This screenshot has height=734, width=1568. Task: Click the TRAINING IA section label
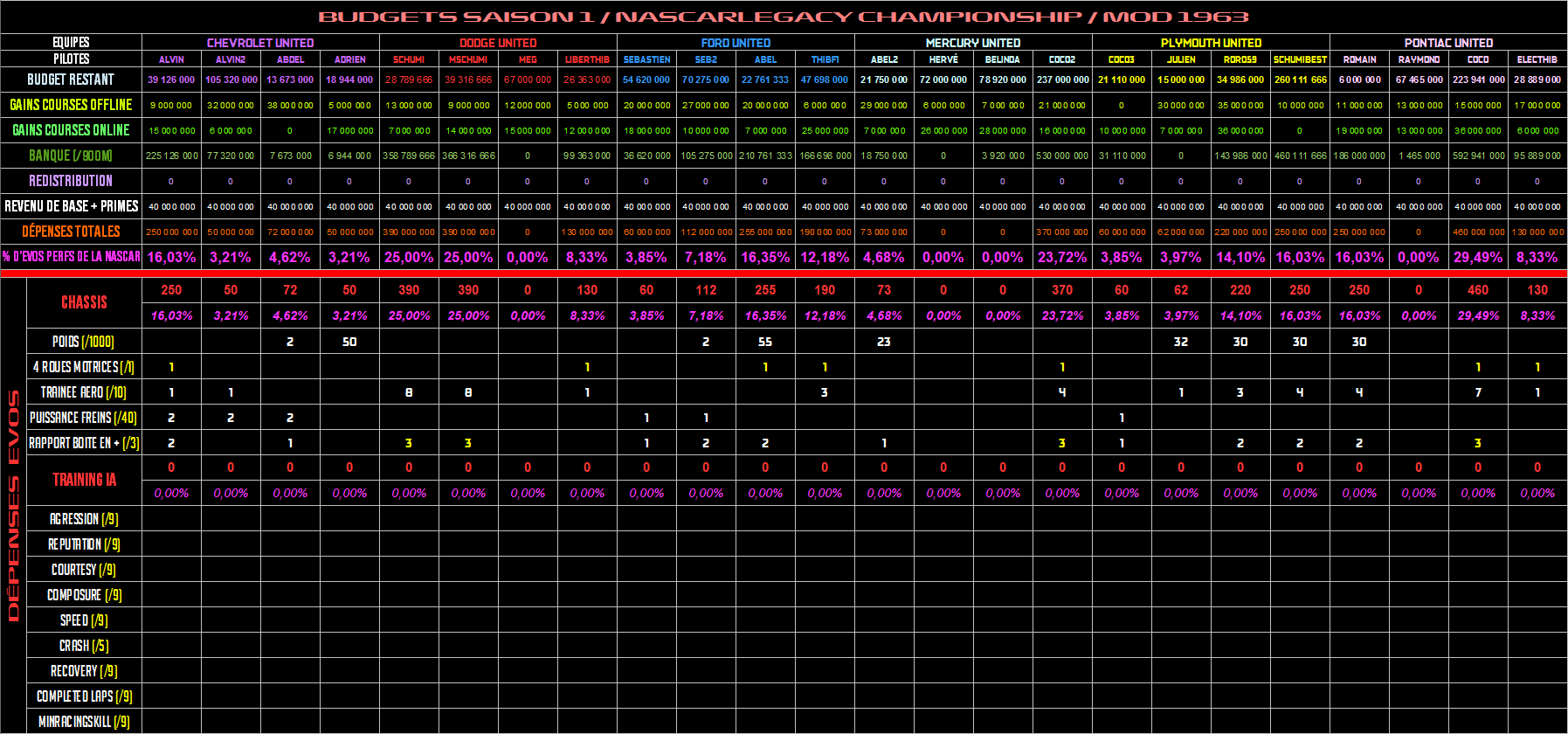(x=84, y=480)
